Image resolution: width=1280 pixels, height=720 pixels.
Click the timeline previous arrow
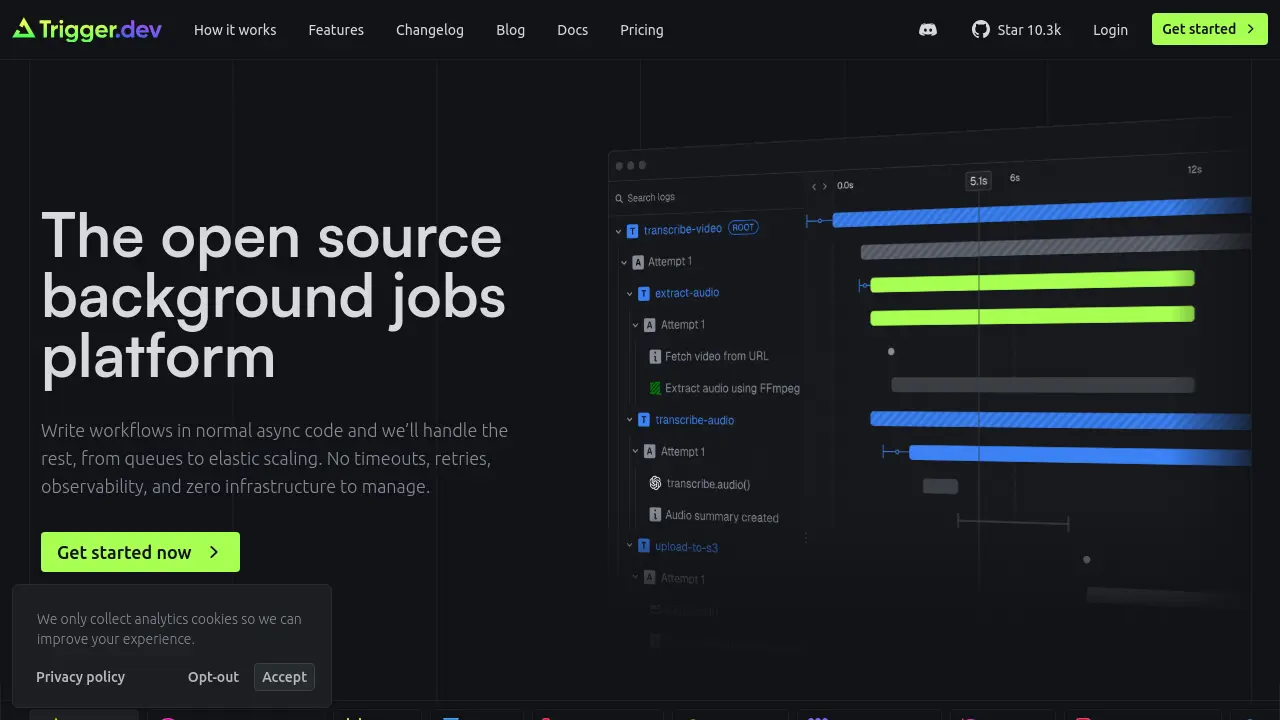coord(814,186)
